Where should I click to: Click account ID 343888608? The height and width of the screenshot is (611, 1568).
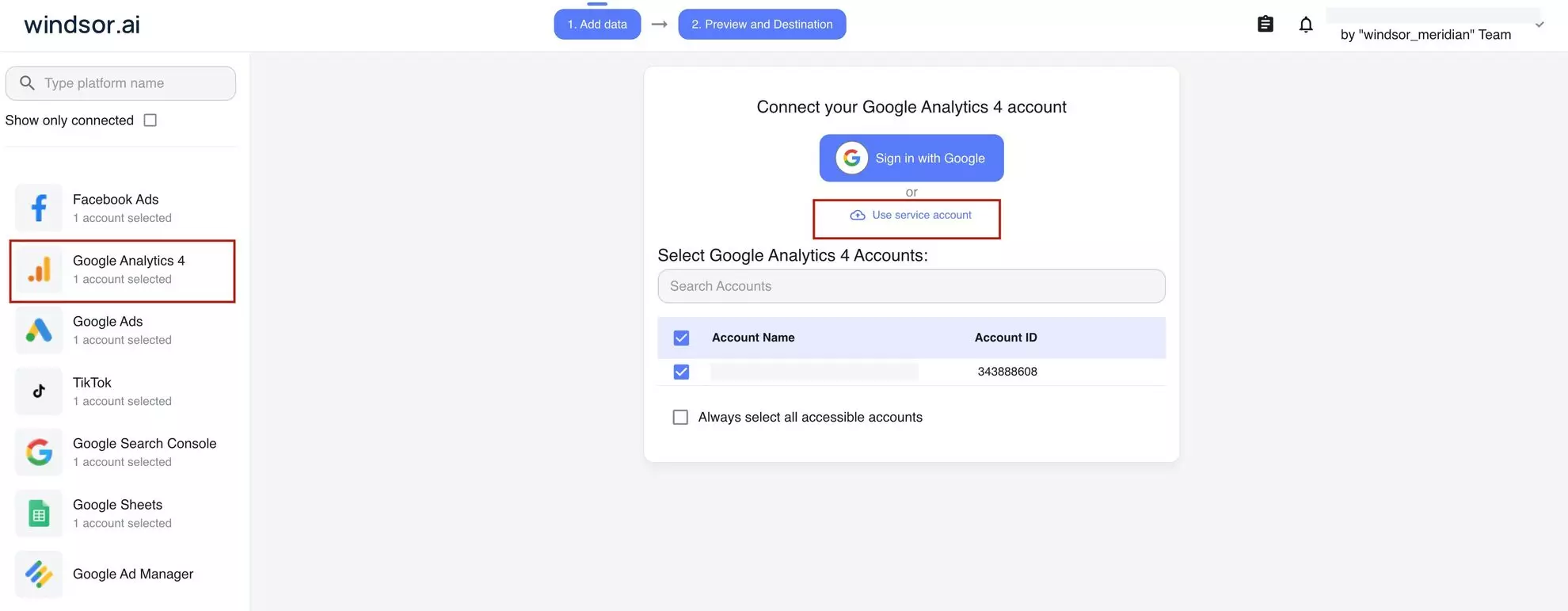1007,372
